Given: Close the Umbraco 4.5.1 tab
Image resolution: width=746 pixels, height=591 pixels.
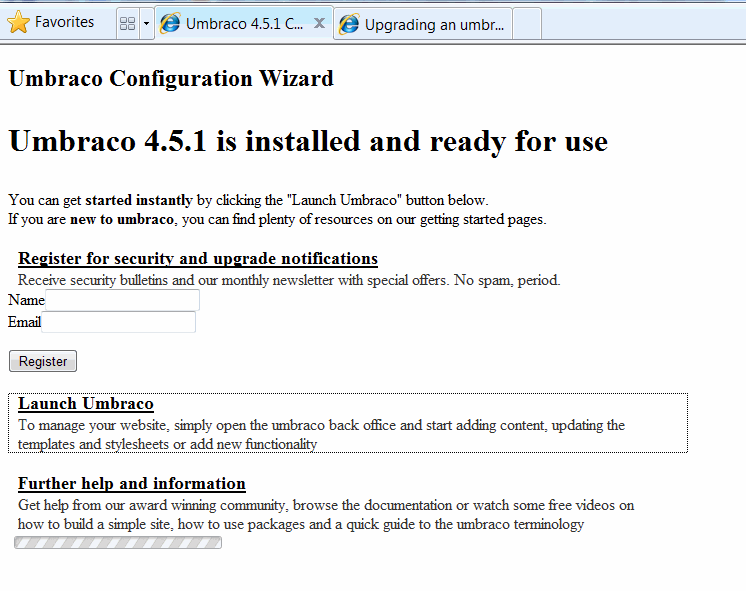Looking at the screenshot, I should coord(320,23).
